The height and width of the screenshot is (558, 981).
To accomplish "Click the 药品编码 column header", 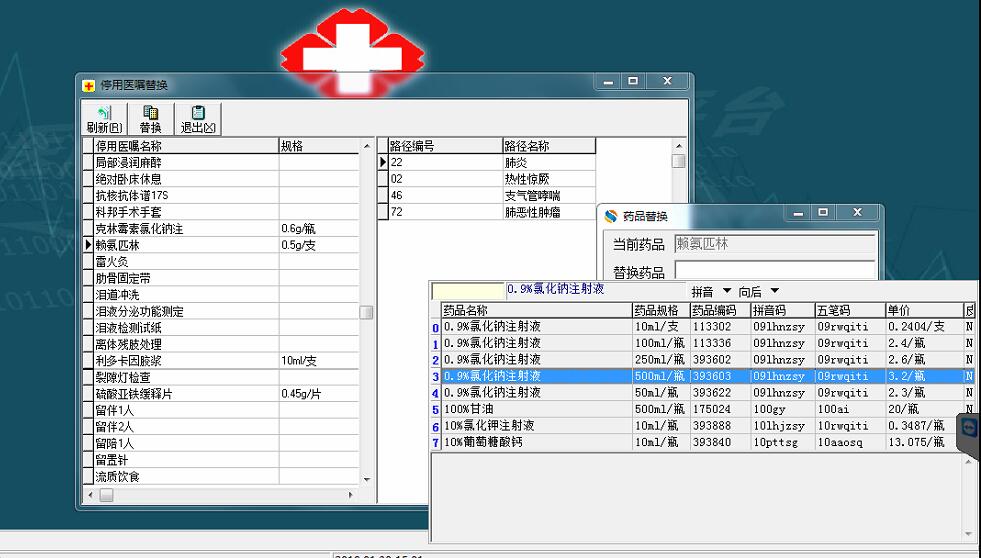I will (720, 310).
